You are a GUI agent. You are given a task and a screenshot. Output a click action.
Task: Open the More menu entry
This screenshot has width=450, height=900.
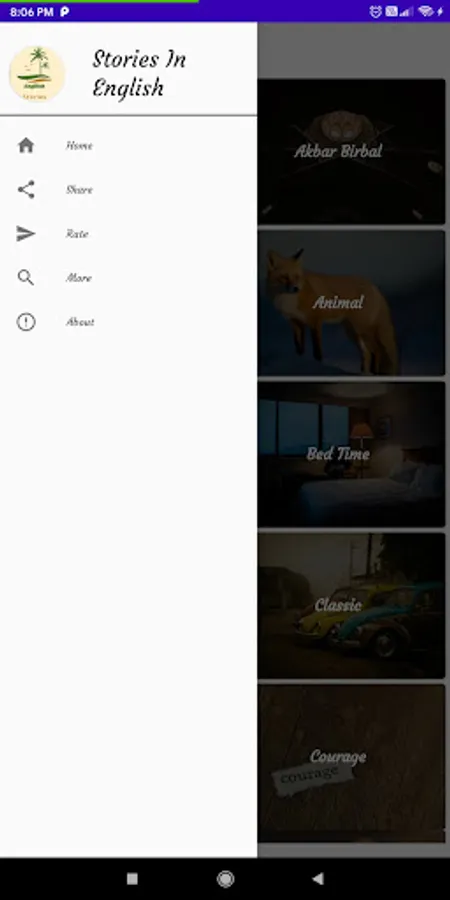pos(129,278)
